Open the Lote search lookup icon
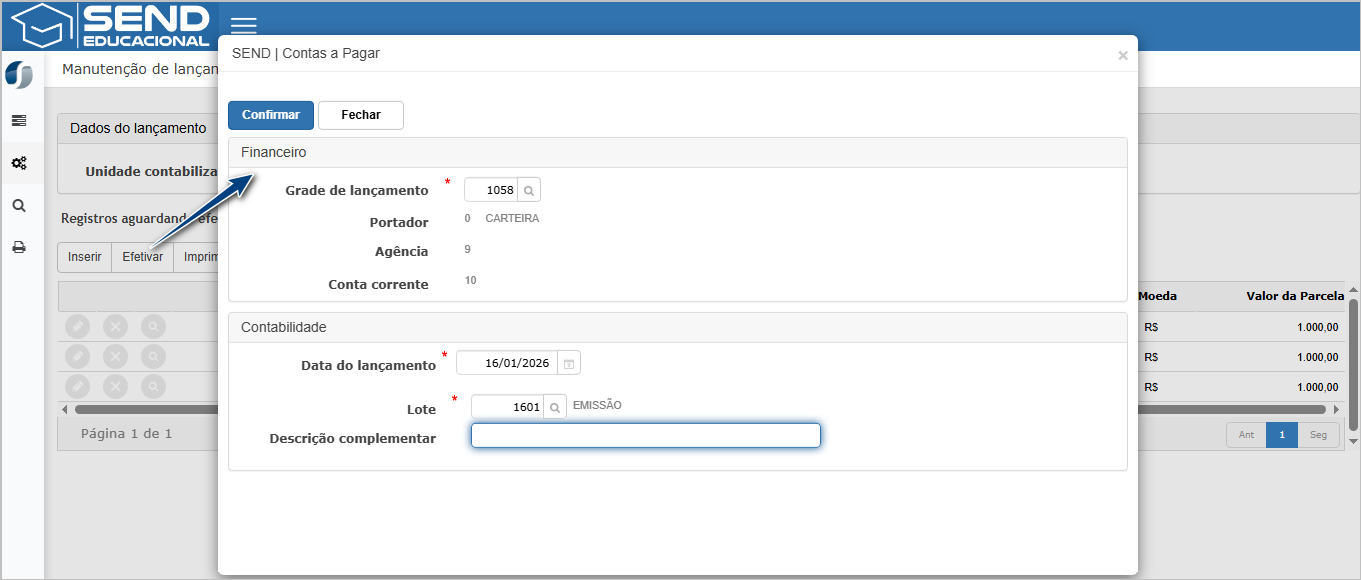1361x580 pixels. 555,407
